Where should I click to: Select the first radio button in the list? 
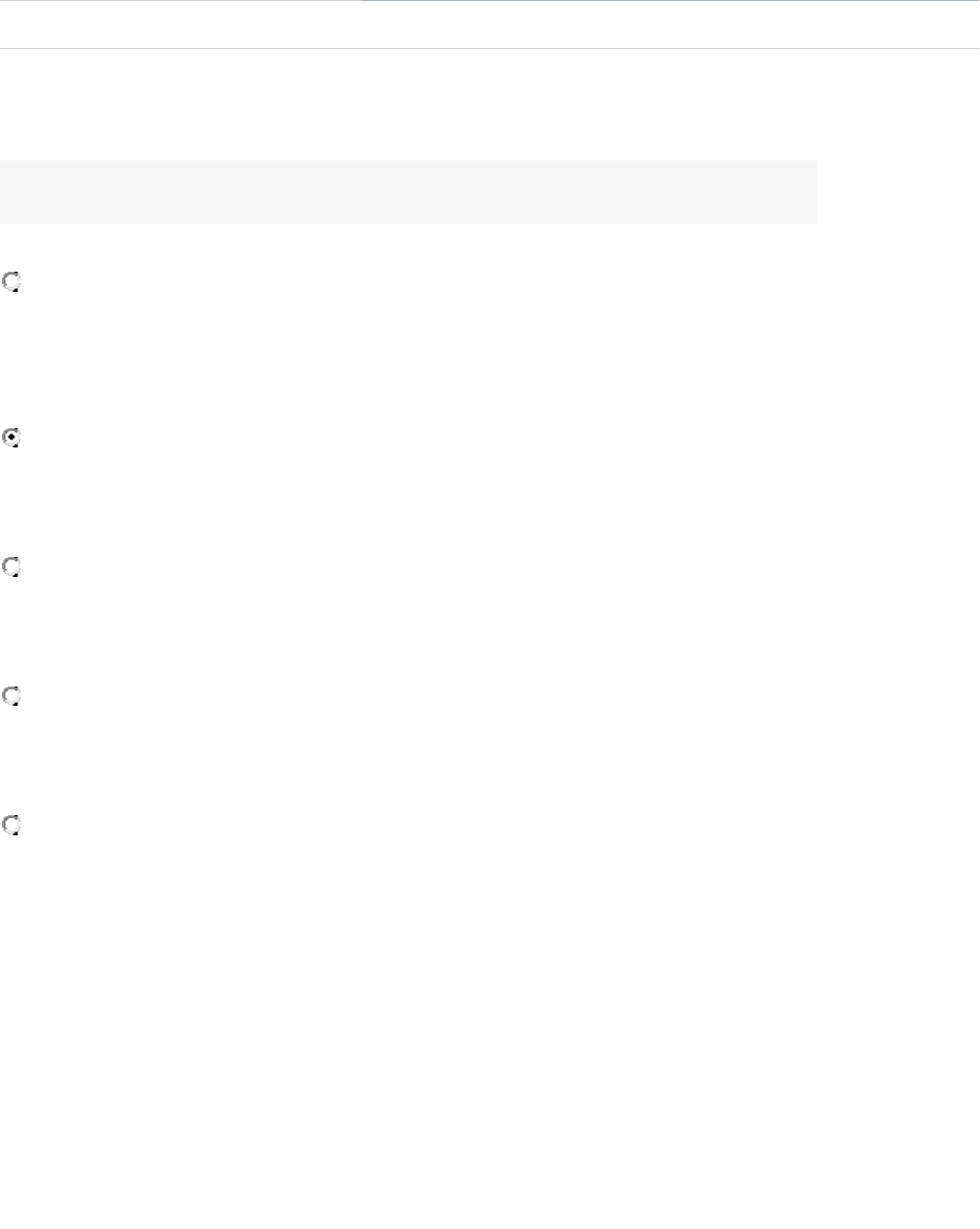click(x=12, y=282)
